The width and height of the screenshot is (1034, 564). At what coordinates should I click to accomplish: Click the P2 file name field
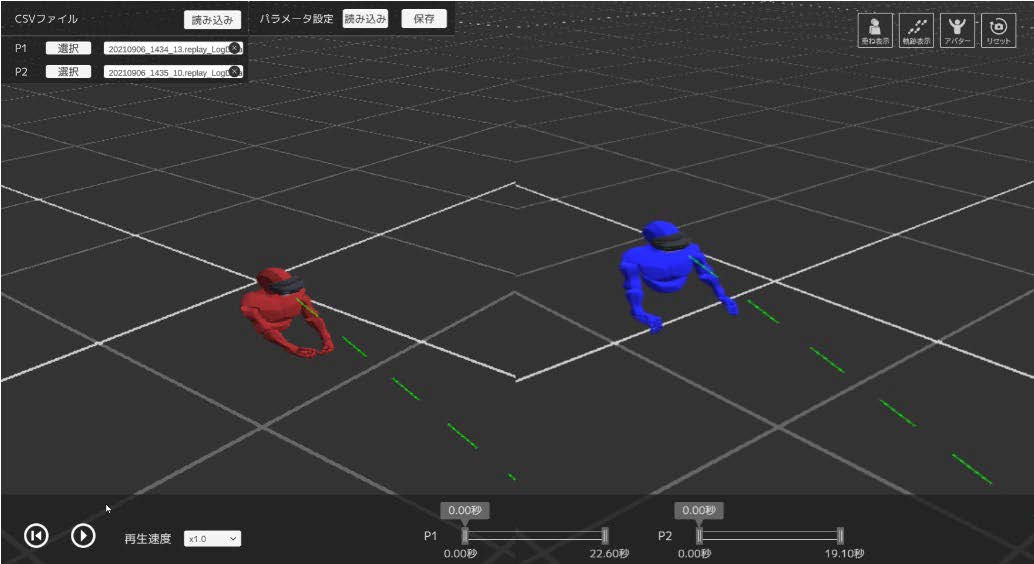(x=165, y=72)
